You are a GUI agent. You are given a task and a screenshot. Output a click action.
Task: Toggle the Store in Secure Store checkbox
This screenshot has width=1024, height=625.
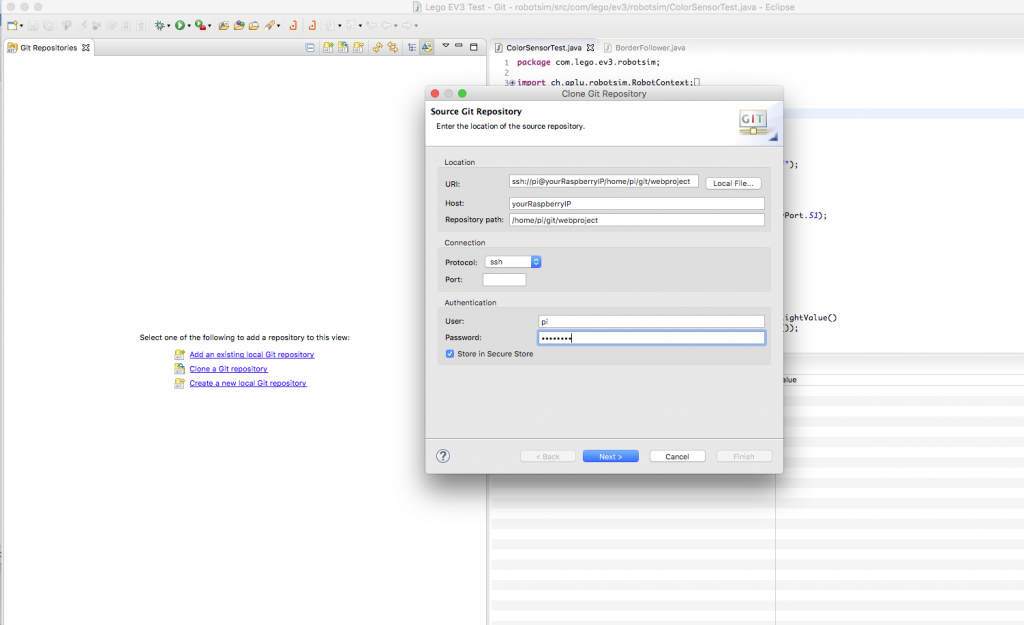point(450,353)
